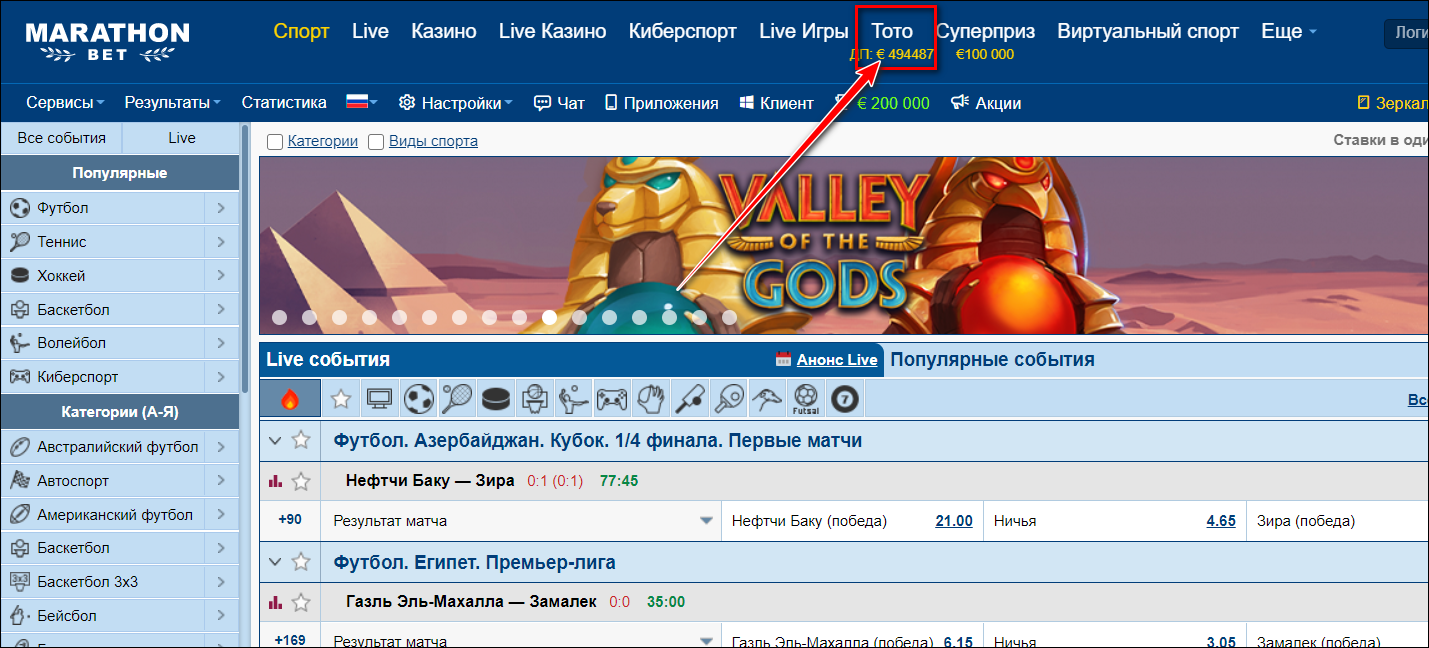This screenshot has height=648, width=1429.
Task: Filter live events by Futsal icon
Action: point(806,399)
